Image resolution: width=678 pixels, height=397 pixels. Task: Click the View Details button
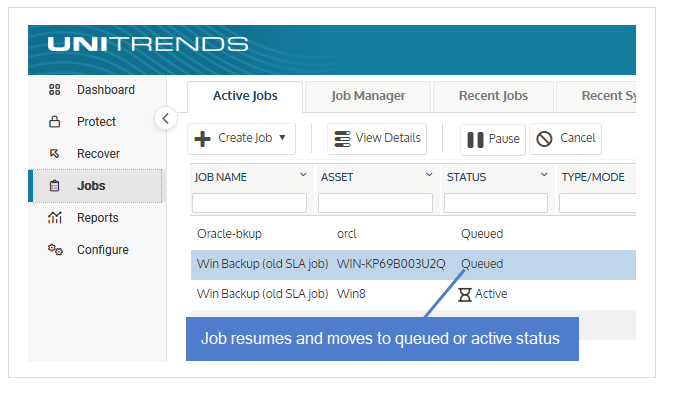[377, 139]
